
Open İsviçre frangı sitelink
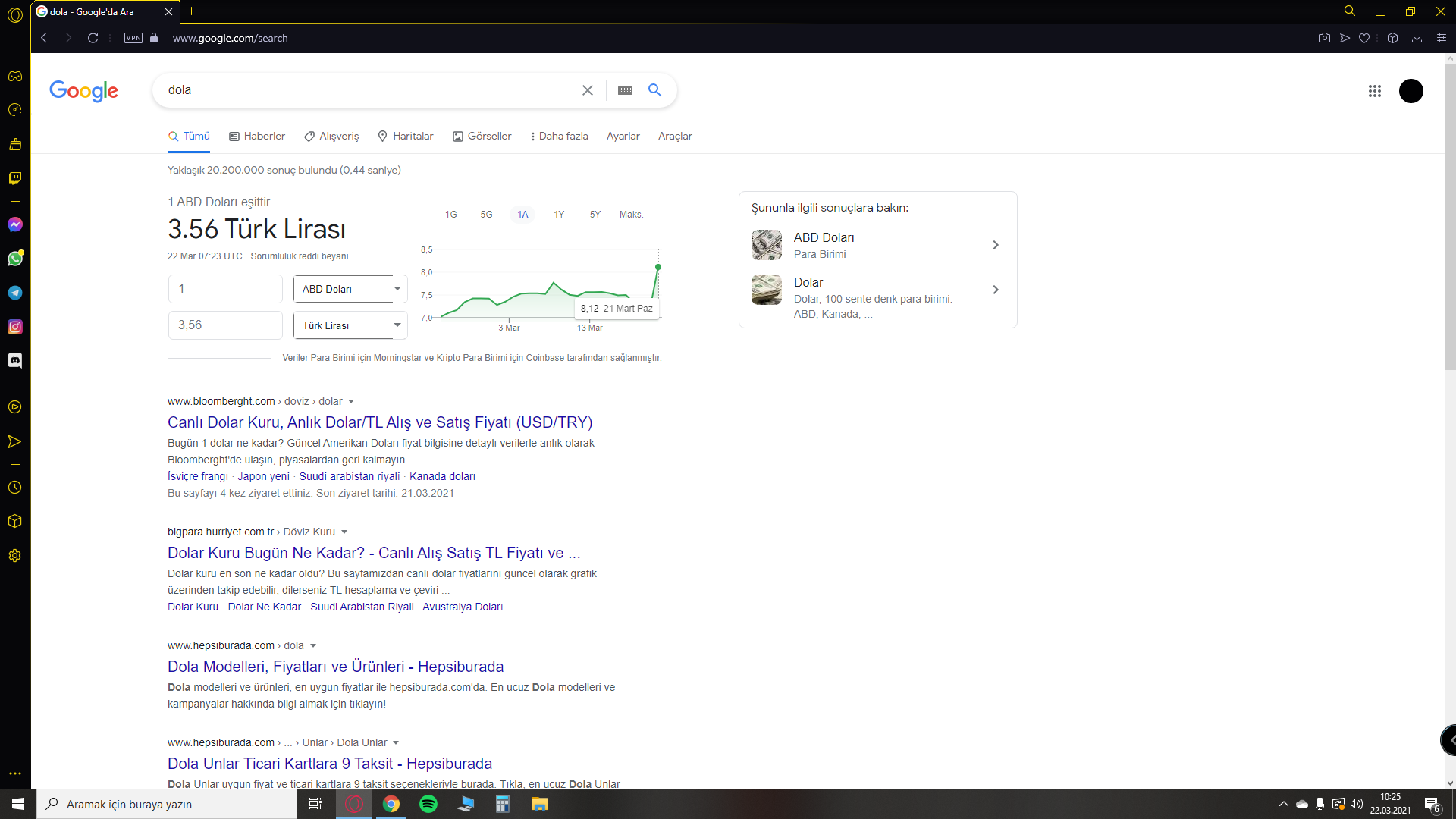[198, 476]
